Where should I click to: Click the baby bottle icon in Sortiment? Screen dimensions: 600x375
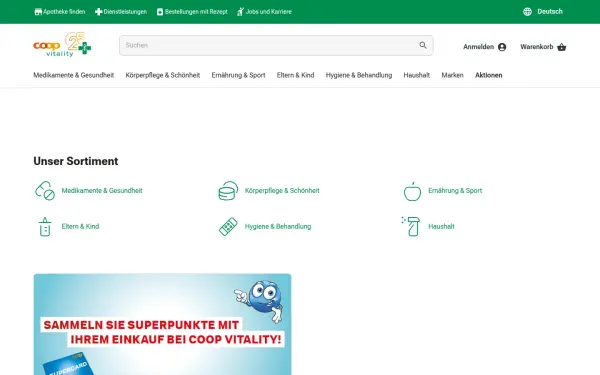(45, 227)
